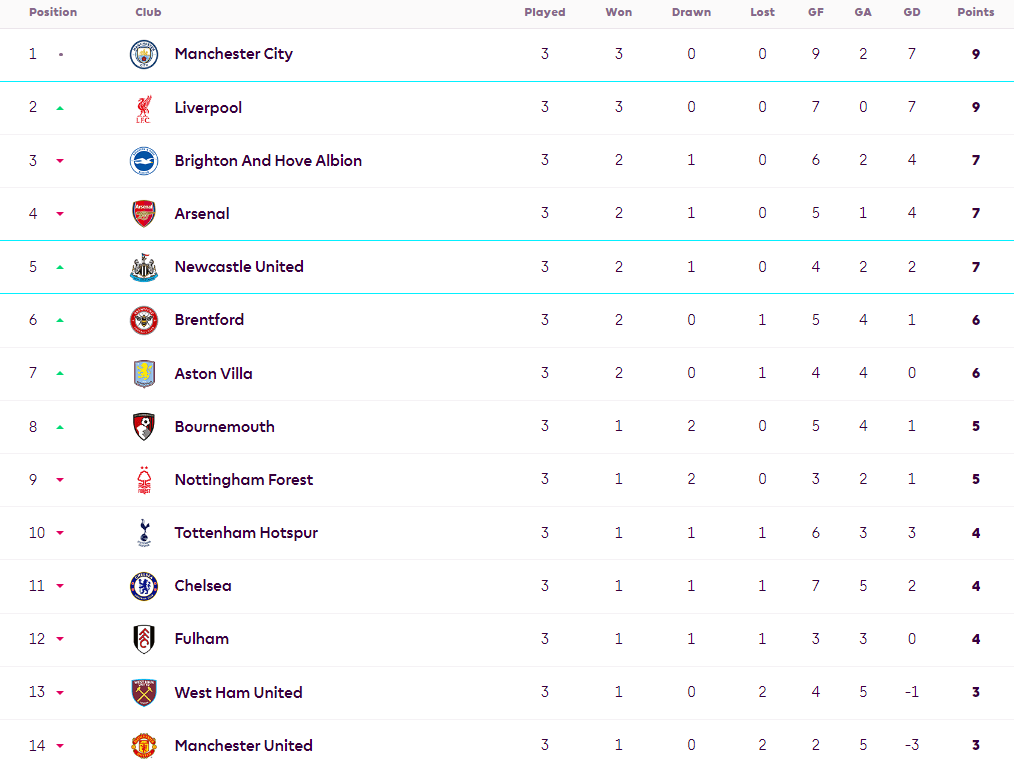This screenshot has width=1014, height=772.
Task: Click the Liverpool club crest
Action: [144, 108]
